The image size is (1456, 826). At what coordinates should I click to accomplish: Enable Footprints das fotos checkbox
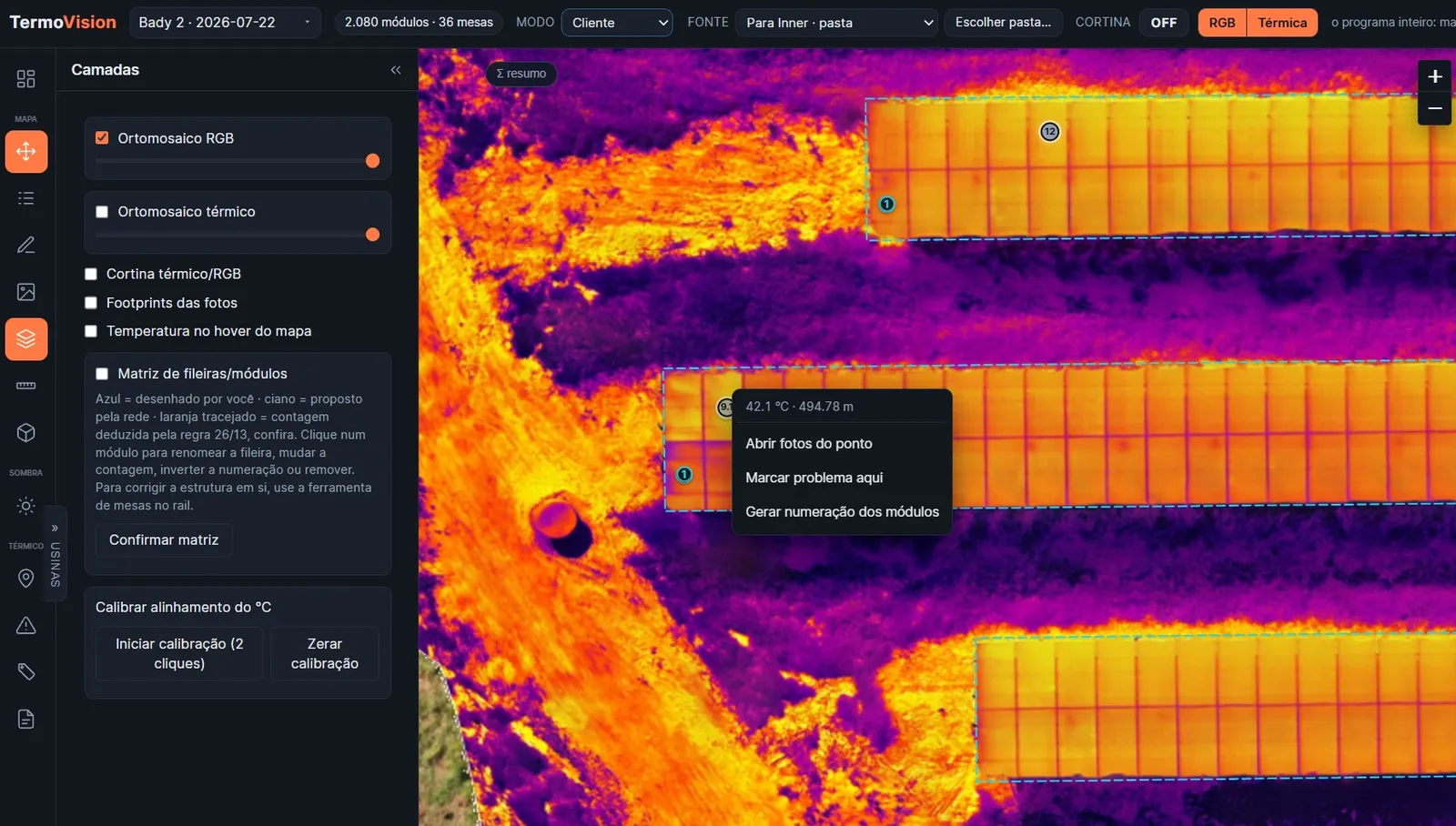point(91,303)
